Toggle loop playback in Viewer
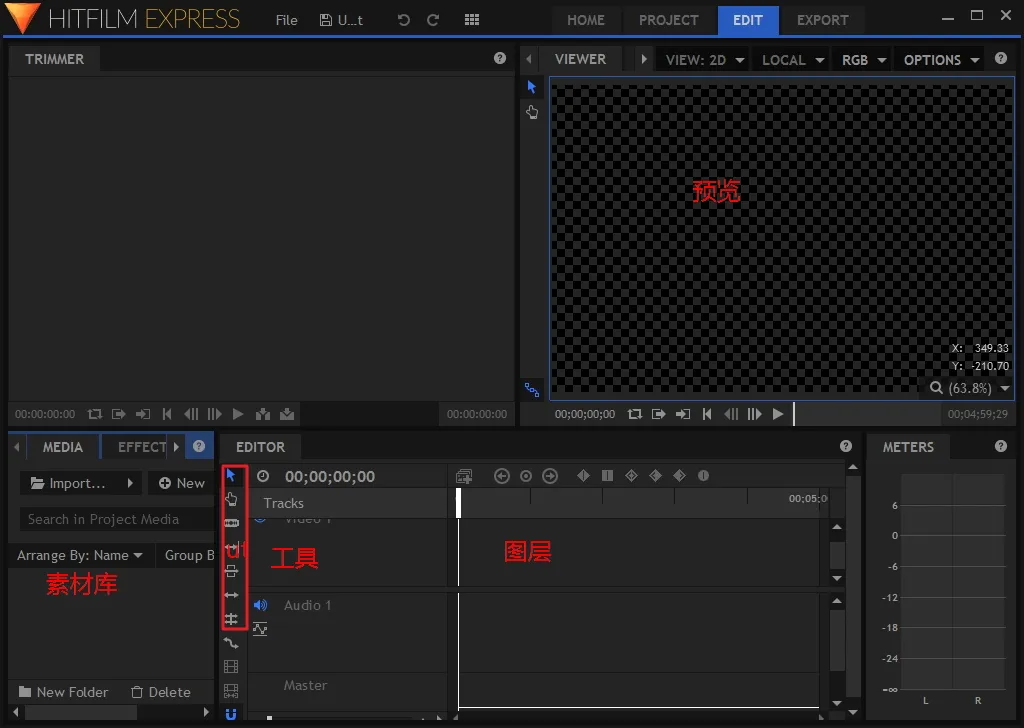Screen dimensions: 1024x728 [x=635, y=414]
